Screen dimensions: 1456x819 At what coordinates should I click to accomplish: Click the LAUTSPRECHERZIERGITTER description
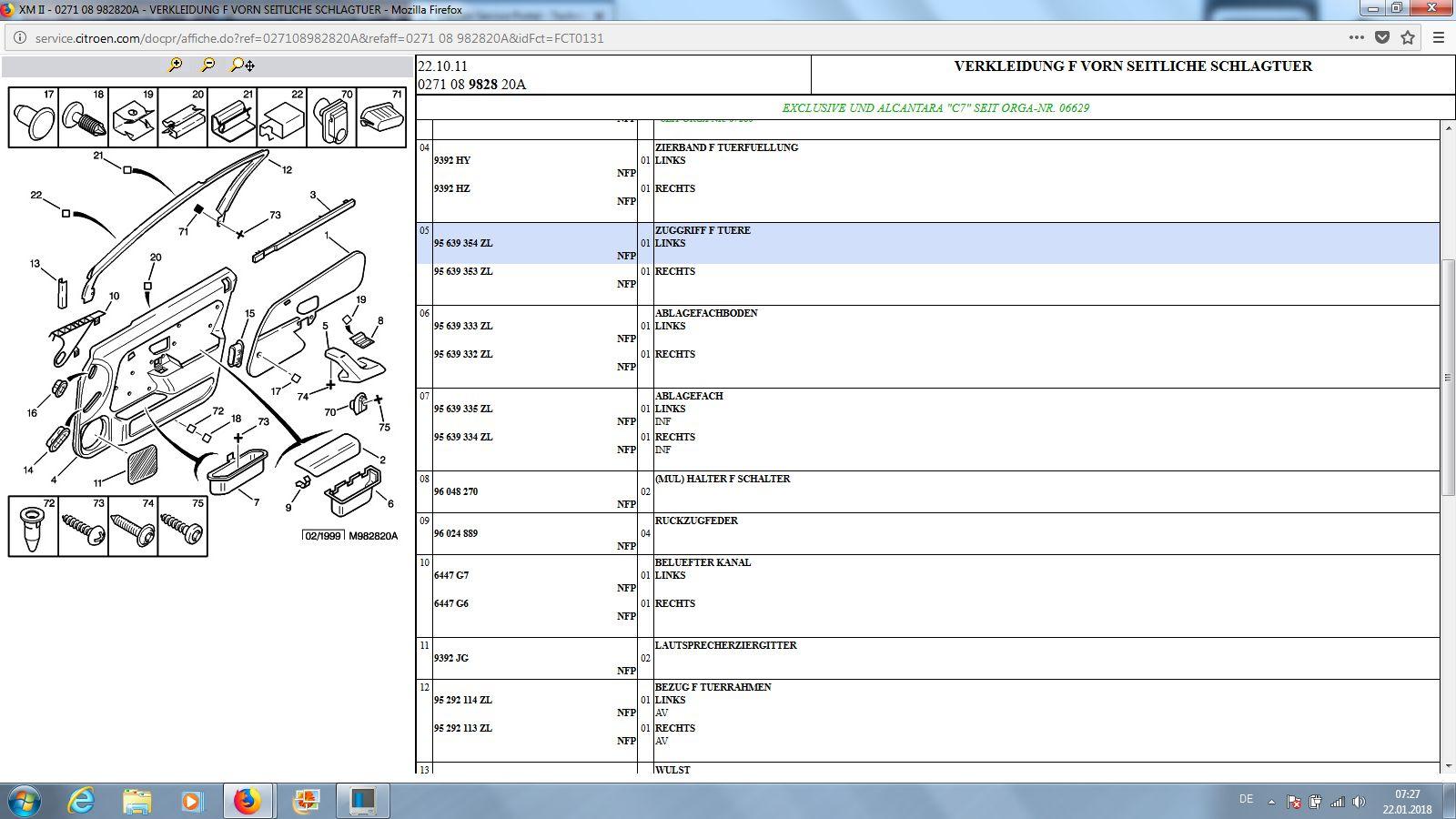tap(726, 645)
